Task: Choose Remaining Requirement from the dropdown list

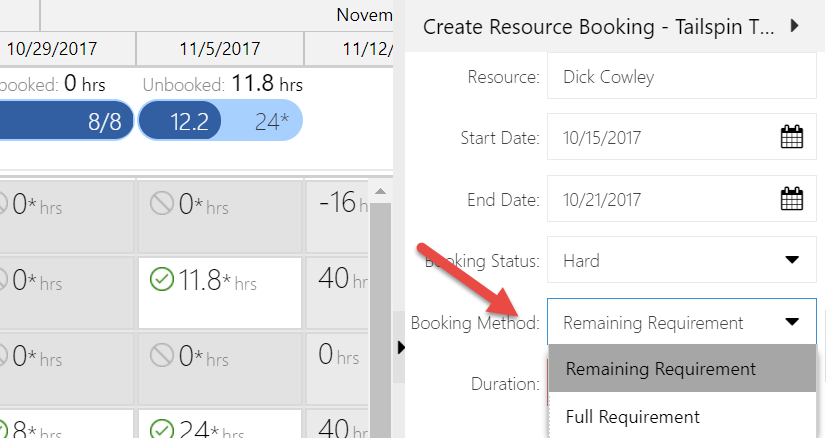Action: point(660,369)
